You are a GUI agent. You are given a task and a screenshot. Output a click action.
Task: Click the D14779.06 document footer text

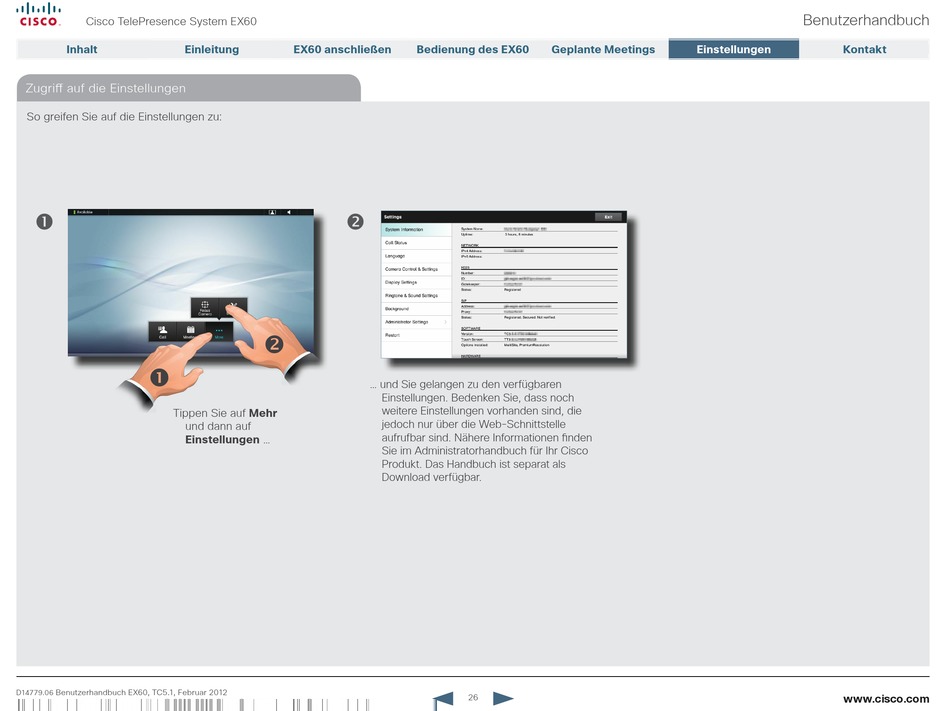(122, 692)
